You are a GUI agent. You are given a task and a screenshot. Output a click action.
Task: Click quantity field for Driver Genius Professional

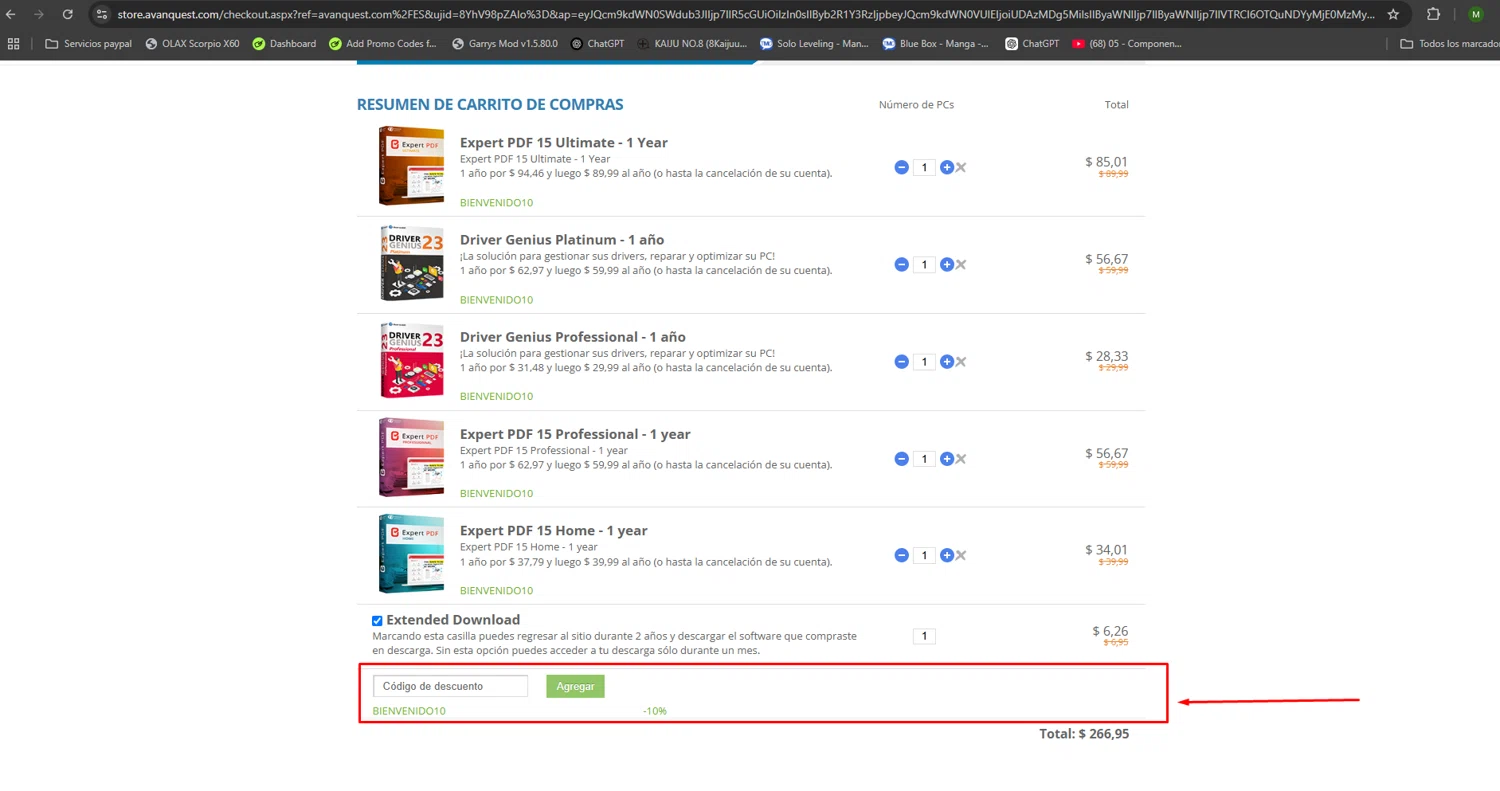(924, 361)
